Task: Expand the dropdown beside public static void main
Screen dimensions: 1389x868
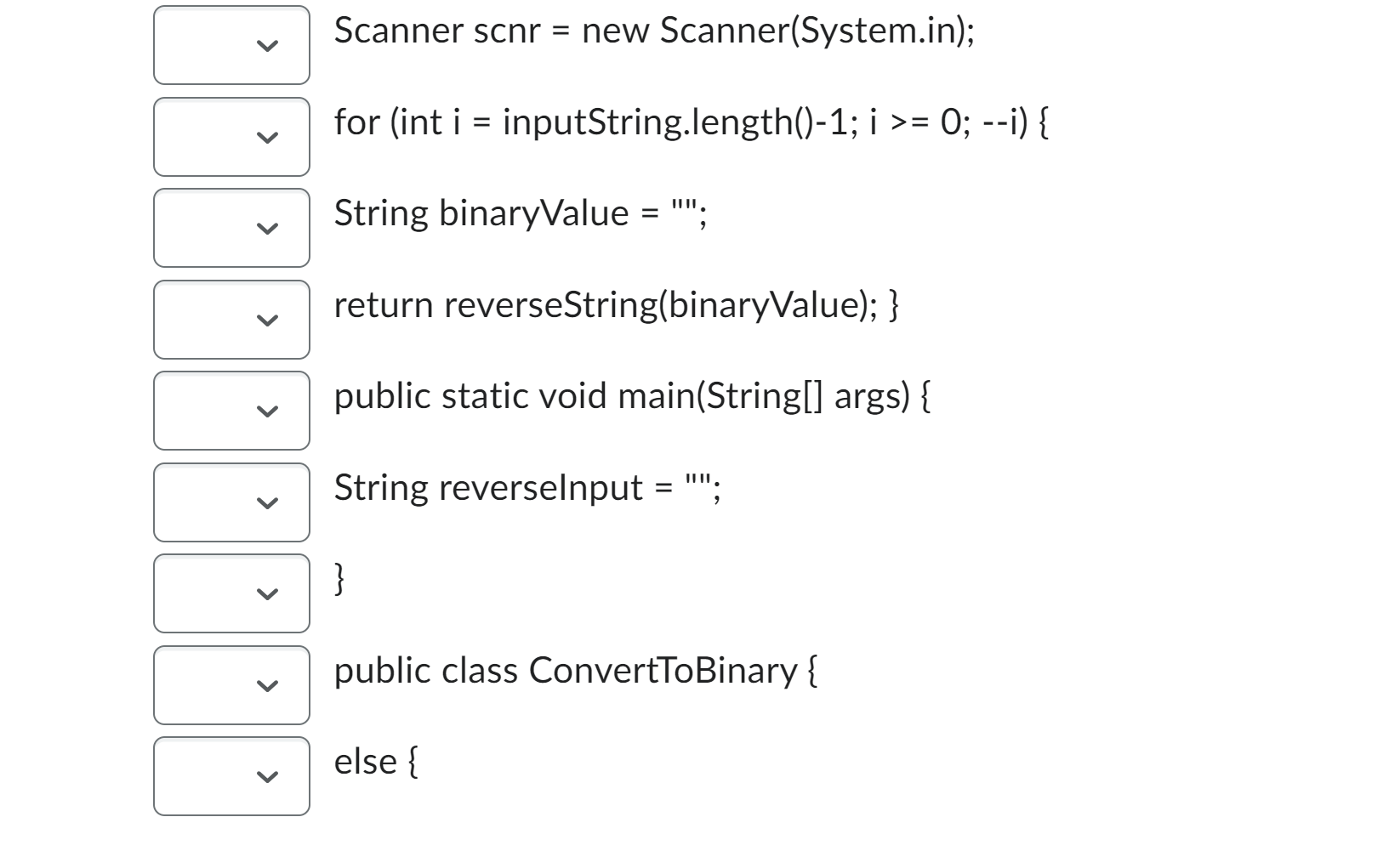Action: (231, 411)
